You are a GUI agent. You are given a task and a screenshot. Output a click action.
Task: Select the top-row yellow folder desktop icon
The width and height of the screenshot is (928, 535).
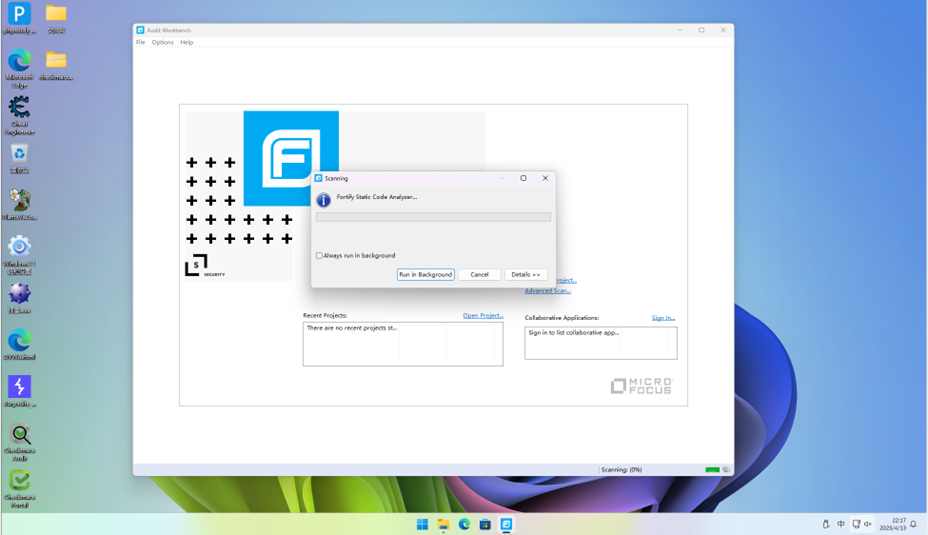coord(56,18)
